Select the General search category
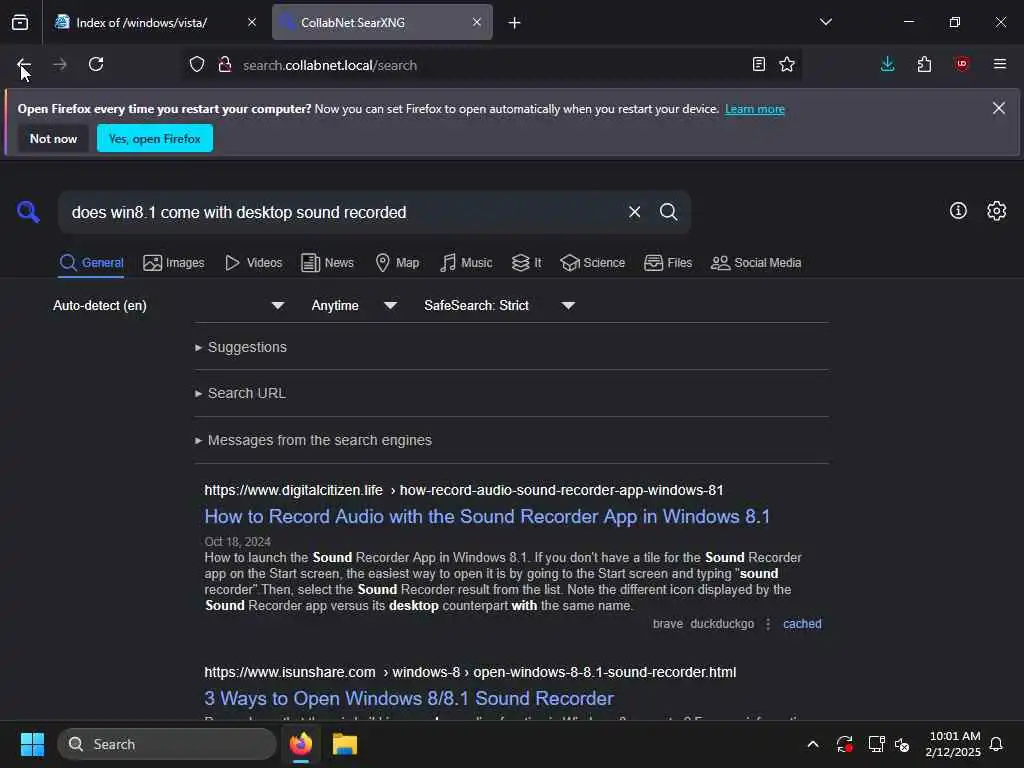 click(x=91, y=263)
